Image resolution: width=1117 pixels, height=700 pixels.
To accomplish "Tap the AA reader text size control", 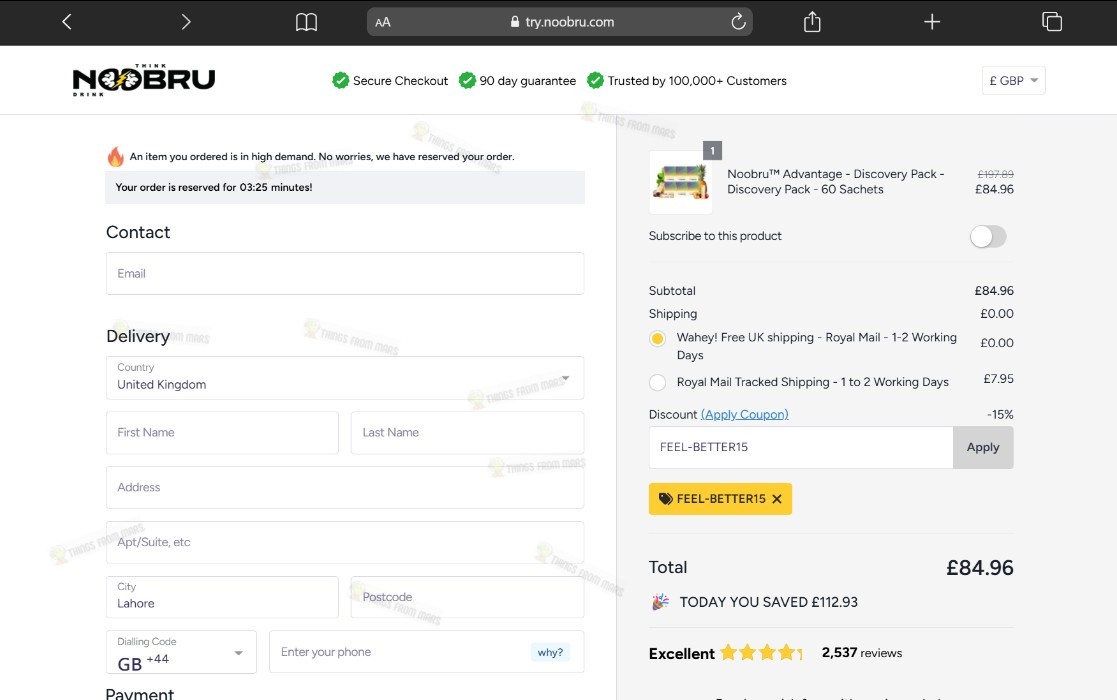I will (x=383, y=22).
